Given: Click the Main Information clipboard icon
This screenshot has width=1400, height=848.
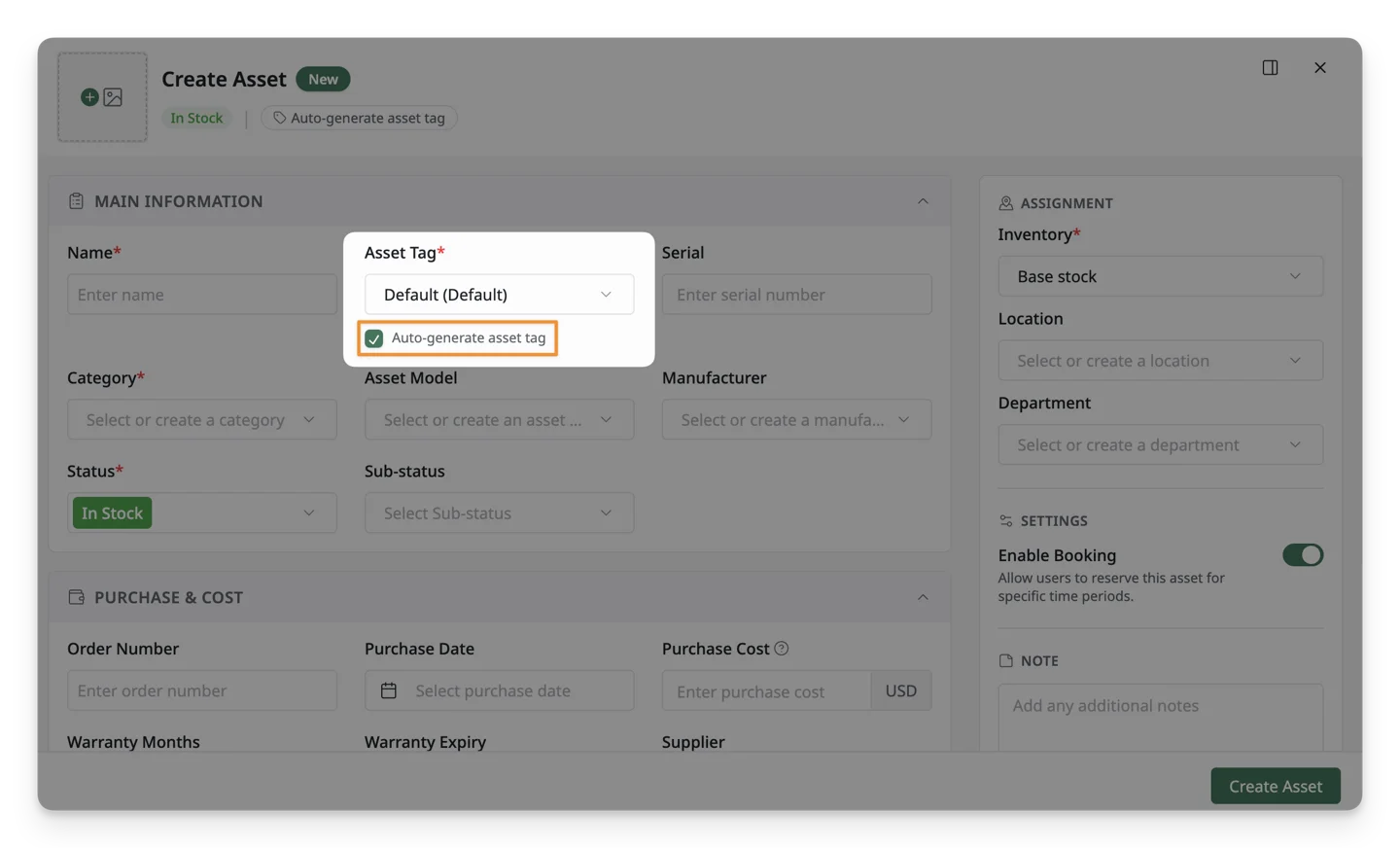Looking at the screenshot, I should pos(76,201).
